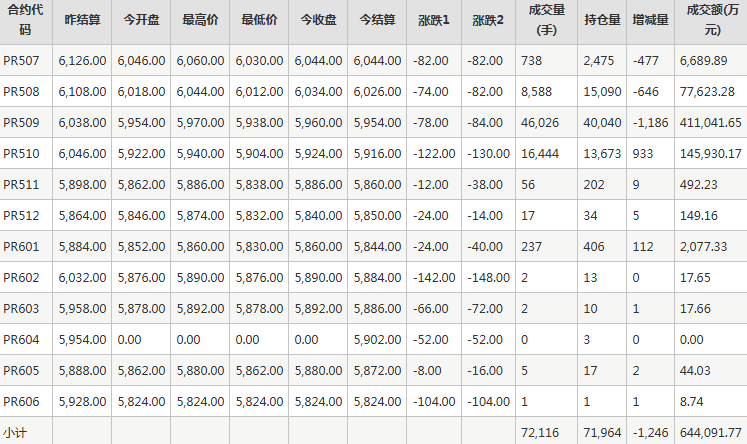Image resolution: width=747 pixels, height=444 pixels.
Task: Click PR603 turnover 17.66
Action: [695, 309]
